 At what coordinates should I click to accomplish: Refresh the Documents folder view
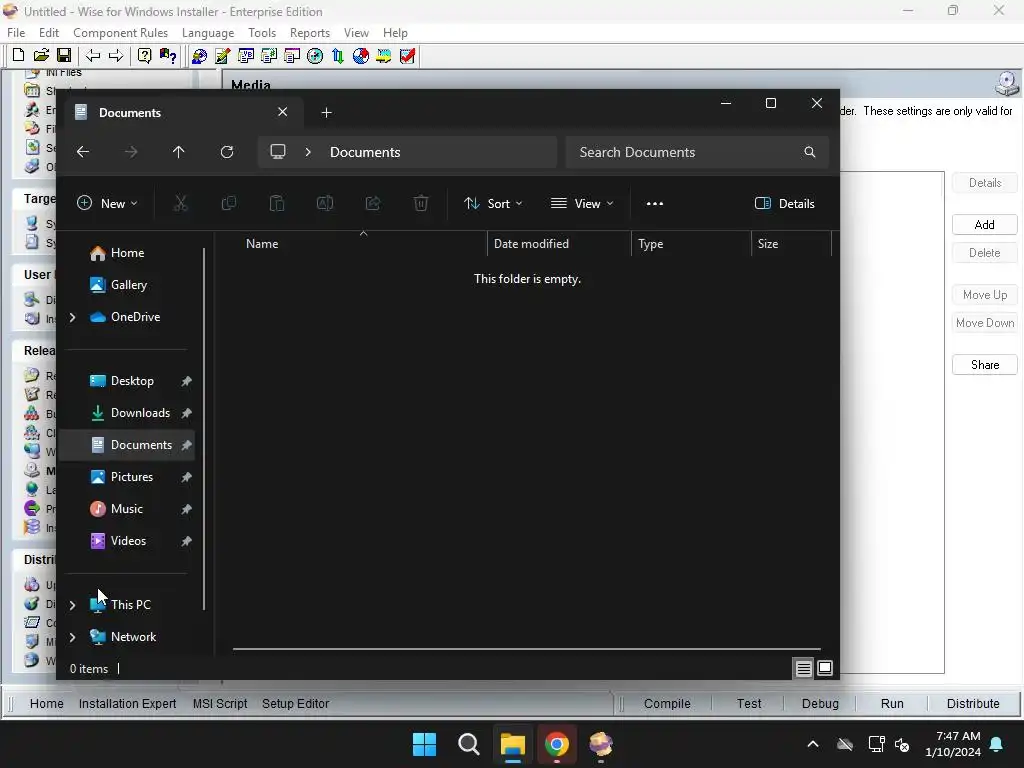[x=227, y=152]
